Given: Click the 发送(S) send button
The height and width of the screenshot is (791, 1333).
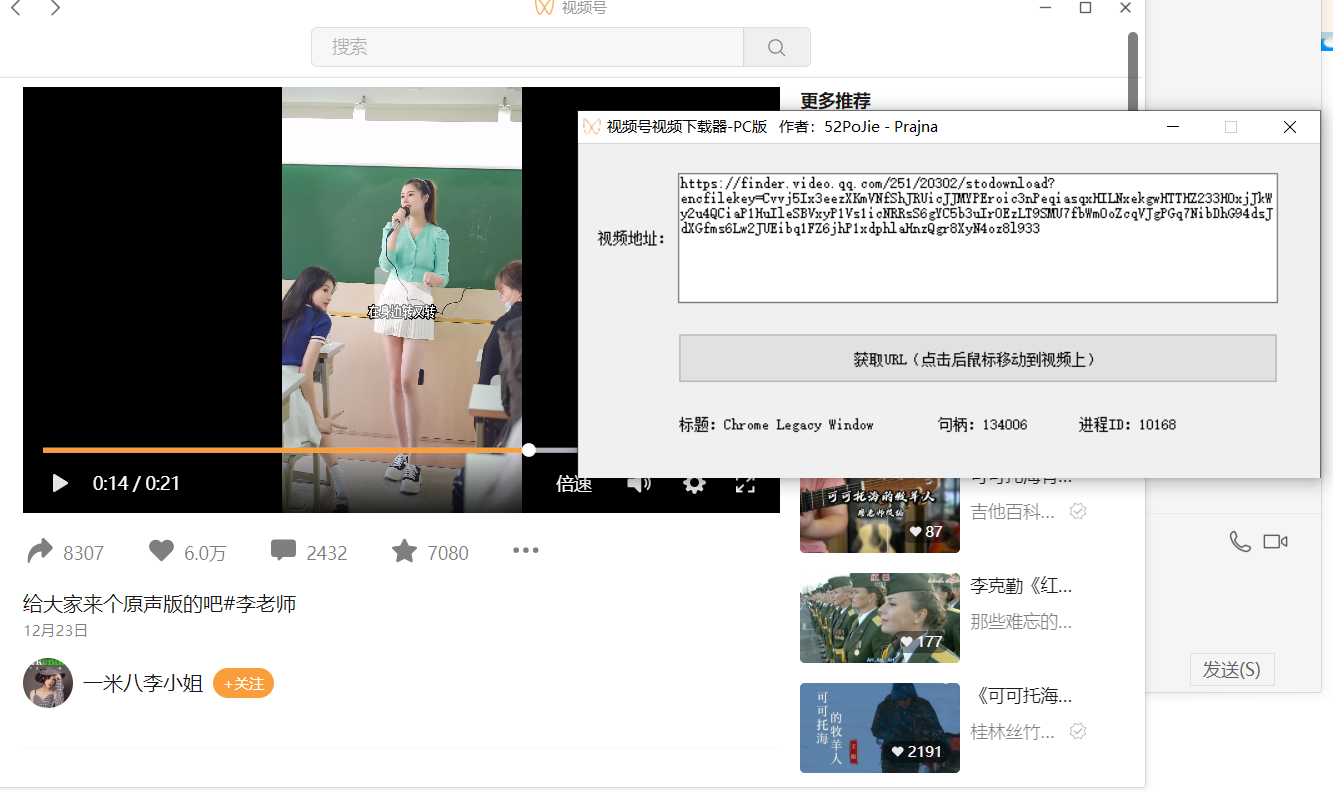Looking at the screenshot, I should (x=1231, y=670).
